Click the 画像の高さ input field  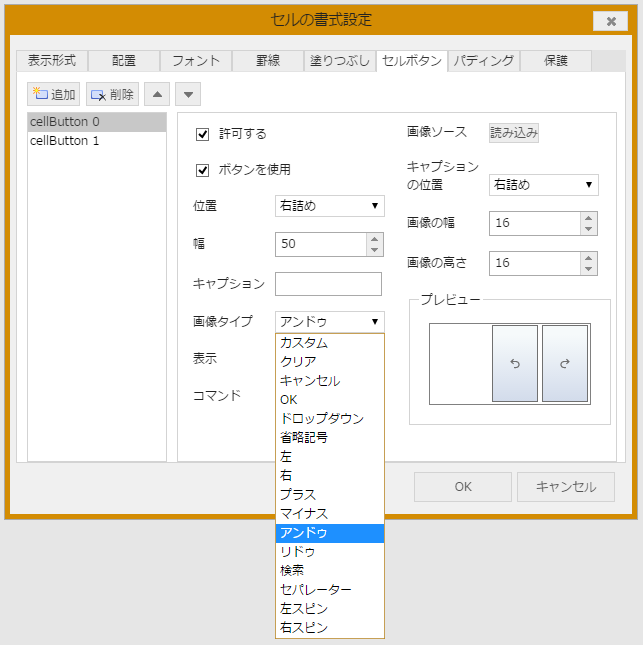click(x=535, y=263)
